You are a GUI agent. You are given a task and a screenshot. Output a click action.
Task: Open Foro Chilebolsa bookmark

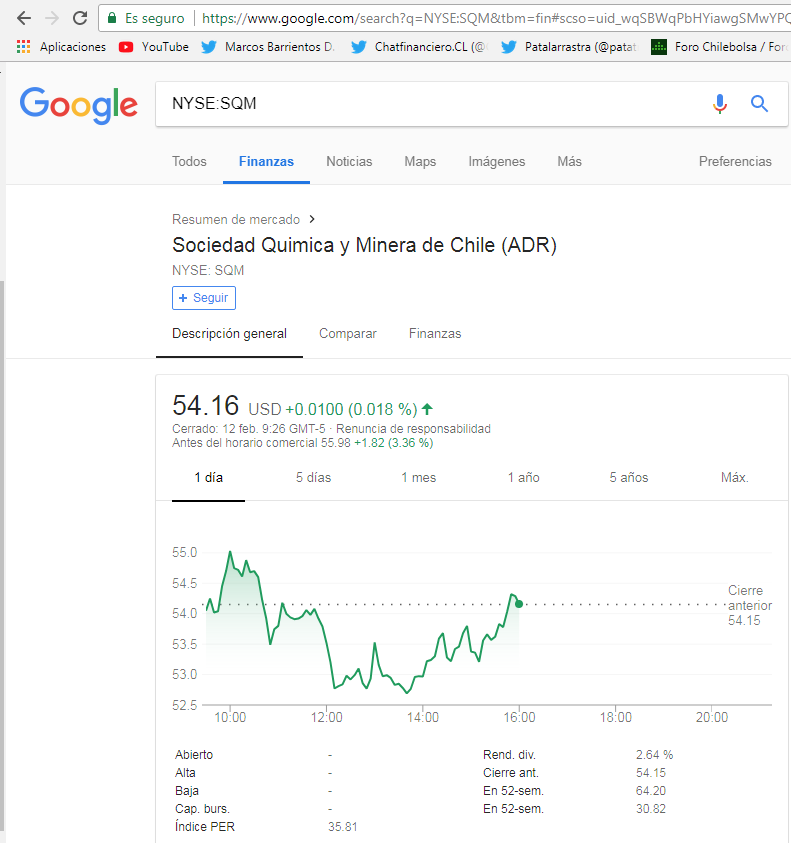click(x=719, y=47)
